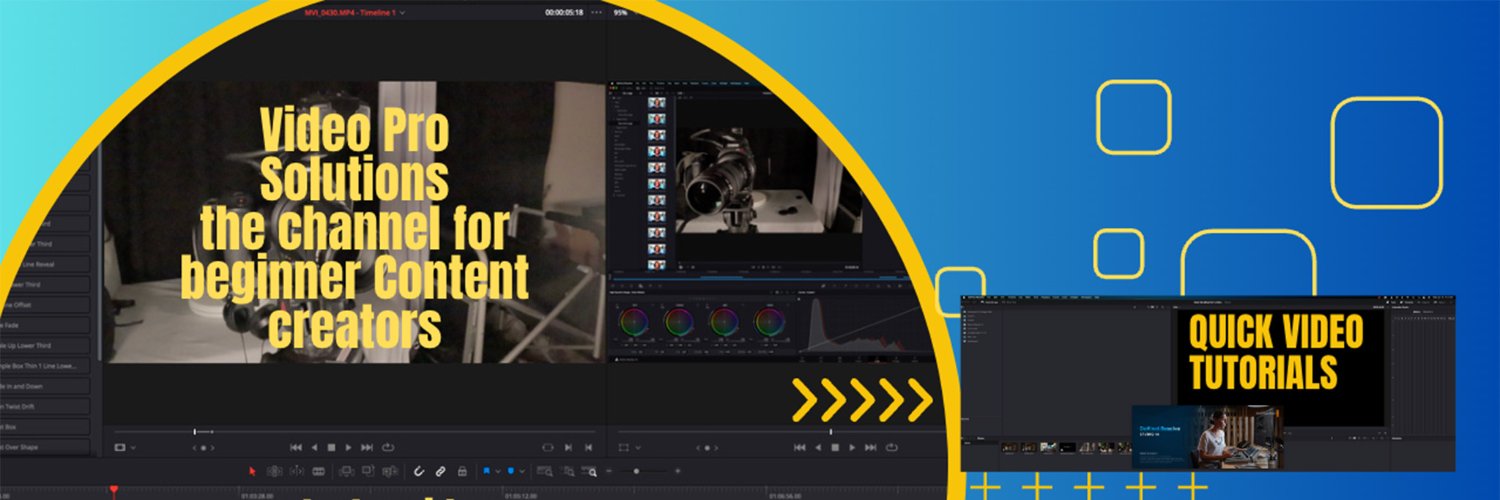This screenshot has height=500, width=1500.
Task: Select the 'Over Shape' title preset
Action: (45, 447)
